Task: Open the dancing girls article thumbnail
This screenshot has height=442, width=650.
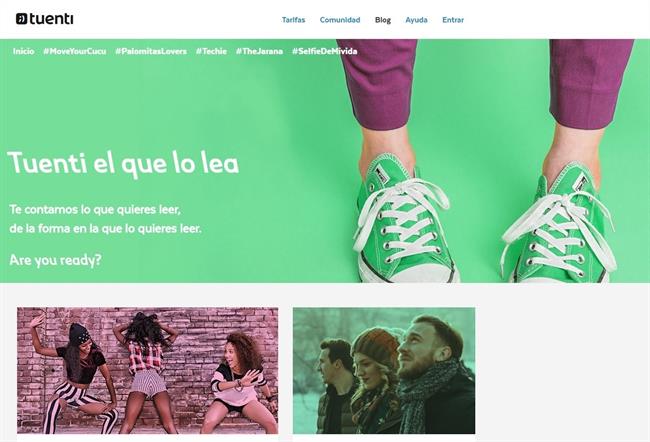Action: (148, 370)
